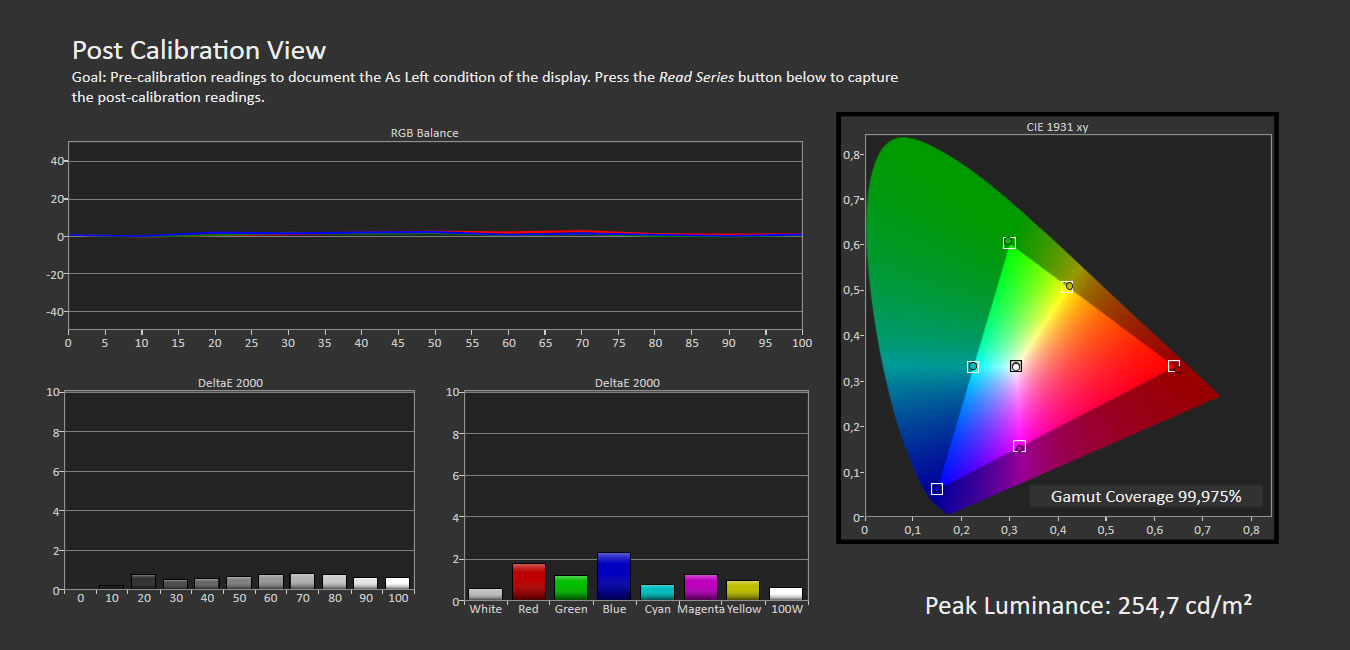Click the Blue bar in color DeltaE chart

pos(613,576)
